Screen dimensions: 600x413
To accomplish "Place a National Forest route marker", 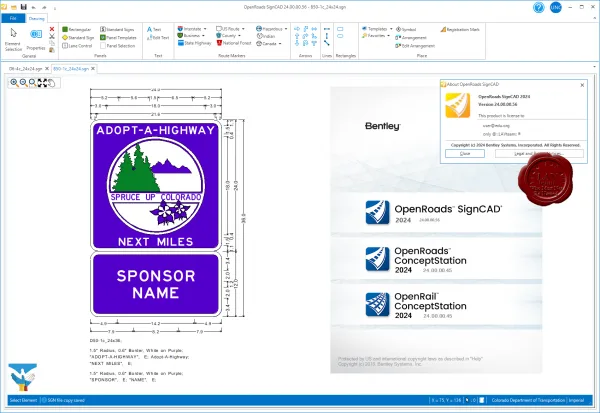I will [234, 43].
